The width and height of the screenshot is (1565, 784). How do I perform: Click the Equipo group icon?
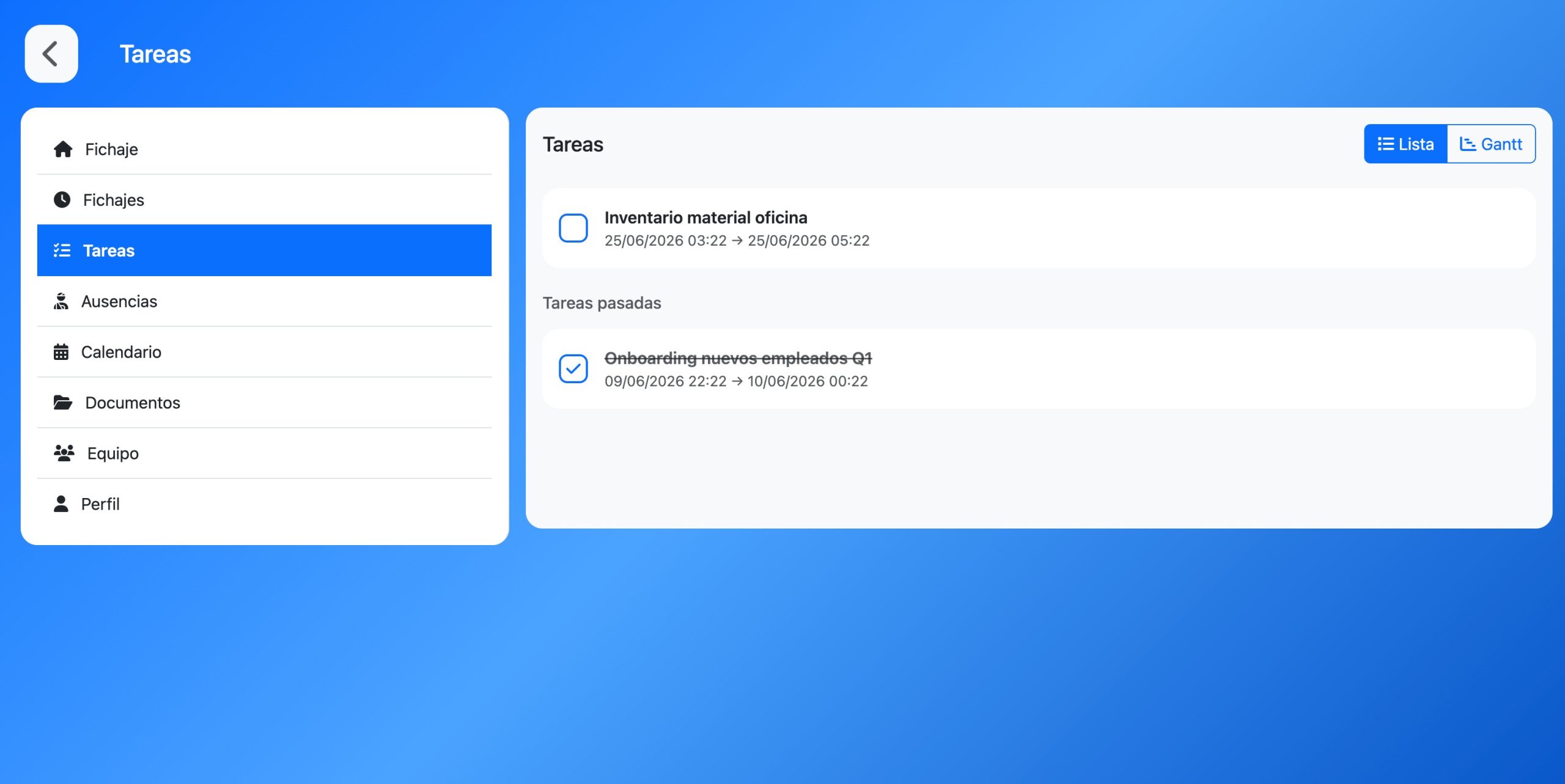[64, 453]
